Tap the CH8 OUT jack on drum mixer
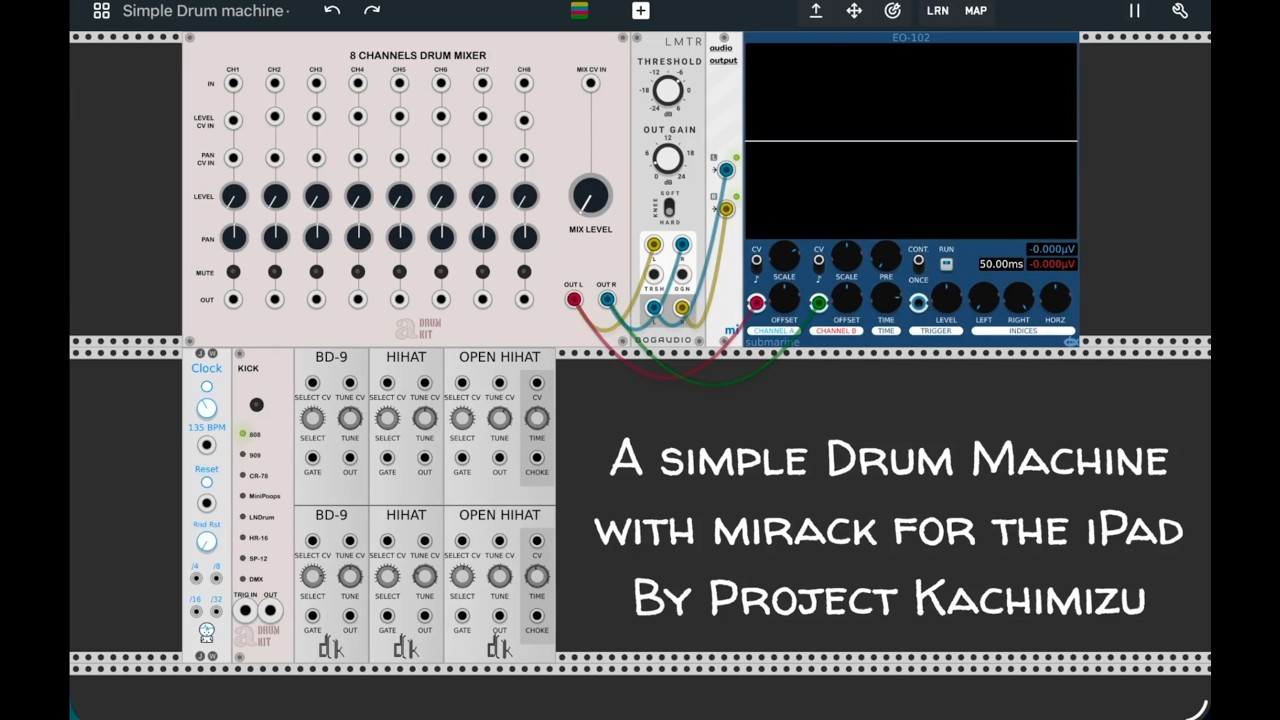The image size is (1280, 720). (524, 299)
